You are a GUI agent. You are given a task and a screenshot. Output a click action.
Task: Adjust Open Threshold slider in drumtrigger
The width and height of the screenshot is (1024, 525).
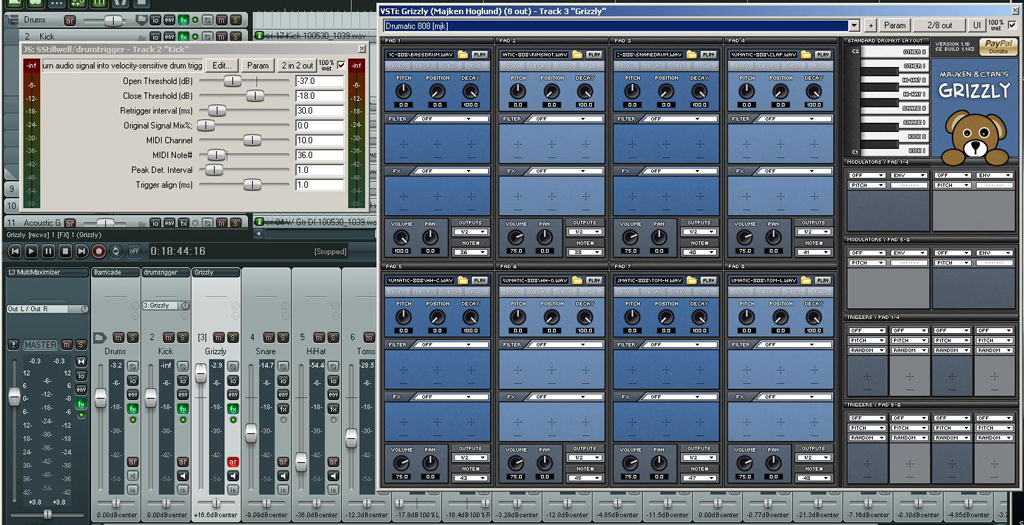coord(232,81)
